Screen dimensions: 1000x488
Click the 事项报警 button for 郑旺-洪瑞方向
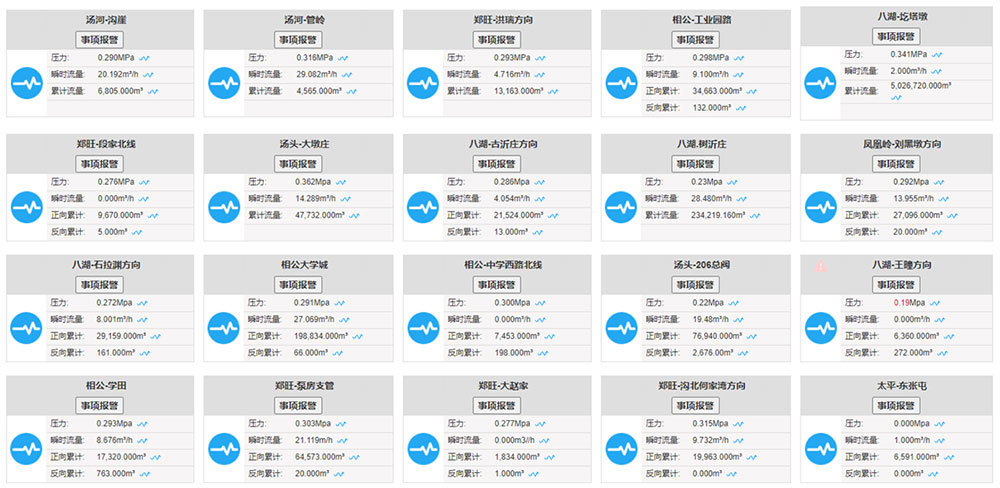[x=497, y=40]
